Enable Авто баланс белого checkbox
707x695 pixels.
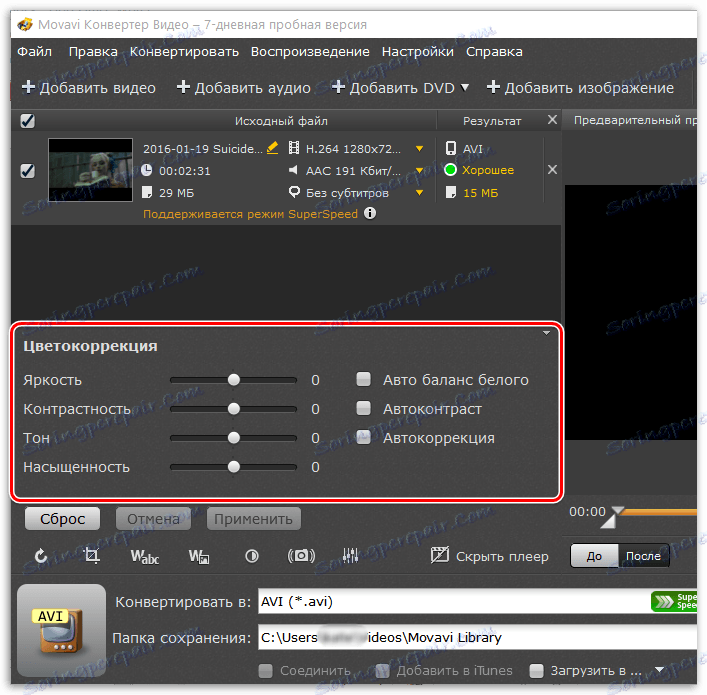(363, 379)
